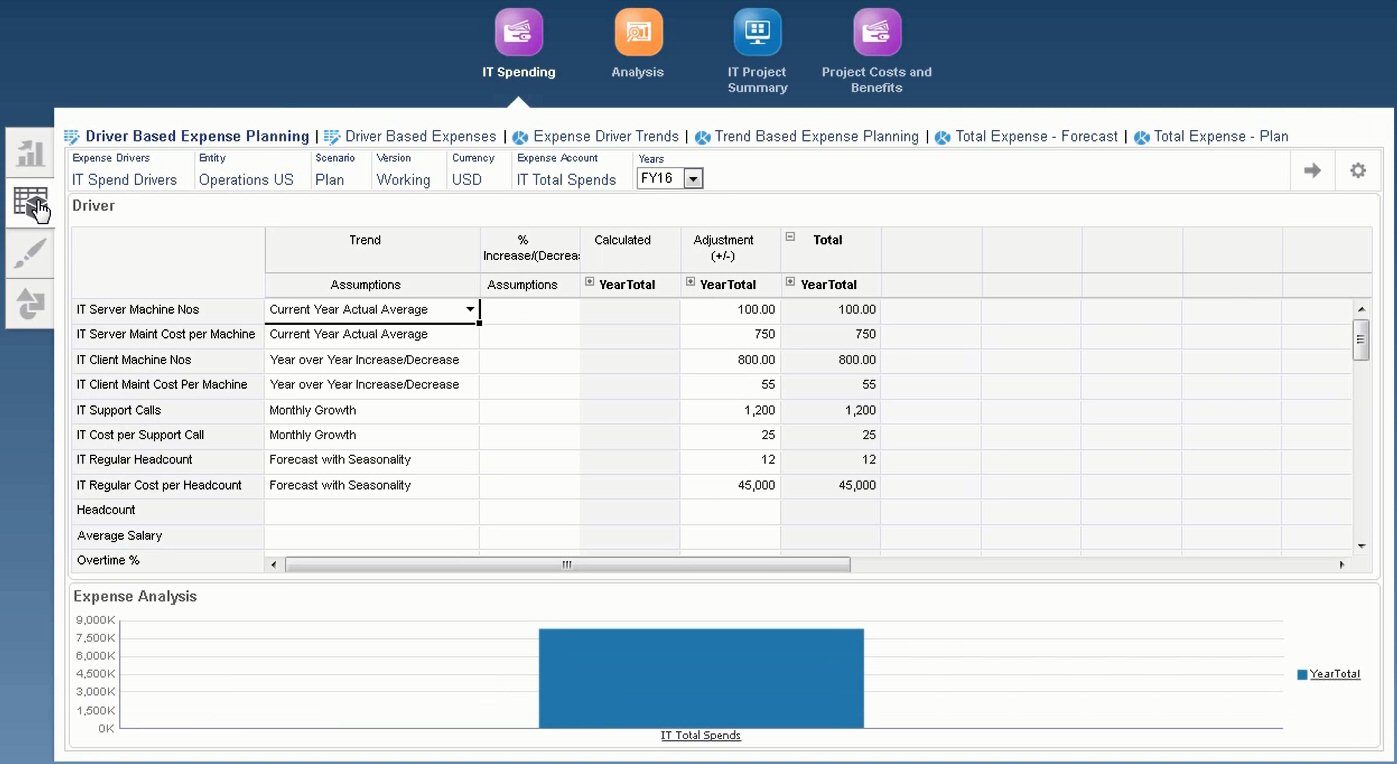Click the bar chart sidebar icon
This screenshot has height=764, width=1397.
(x=31, y=153)
